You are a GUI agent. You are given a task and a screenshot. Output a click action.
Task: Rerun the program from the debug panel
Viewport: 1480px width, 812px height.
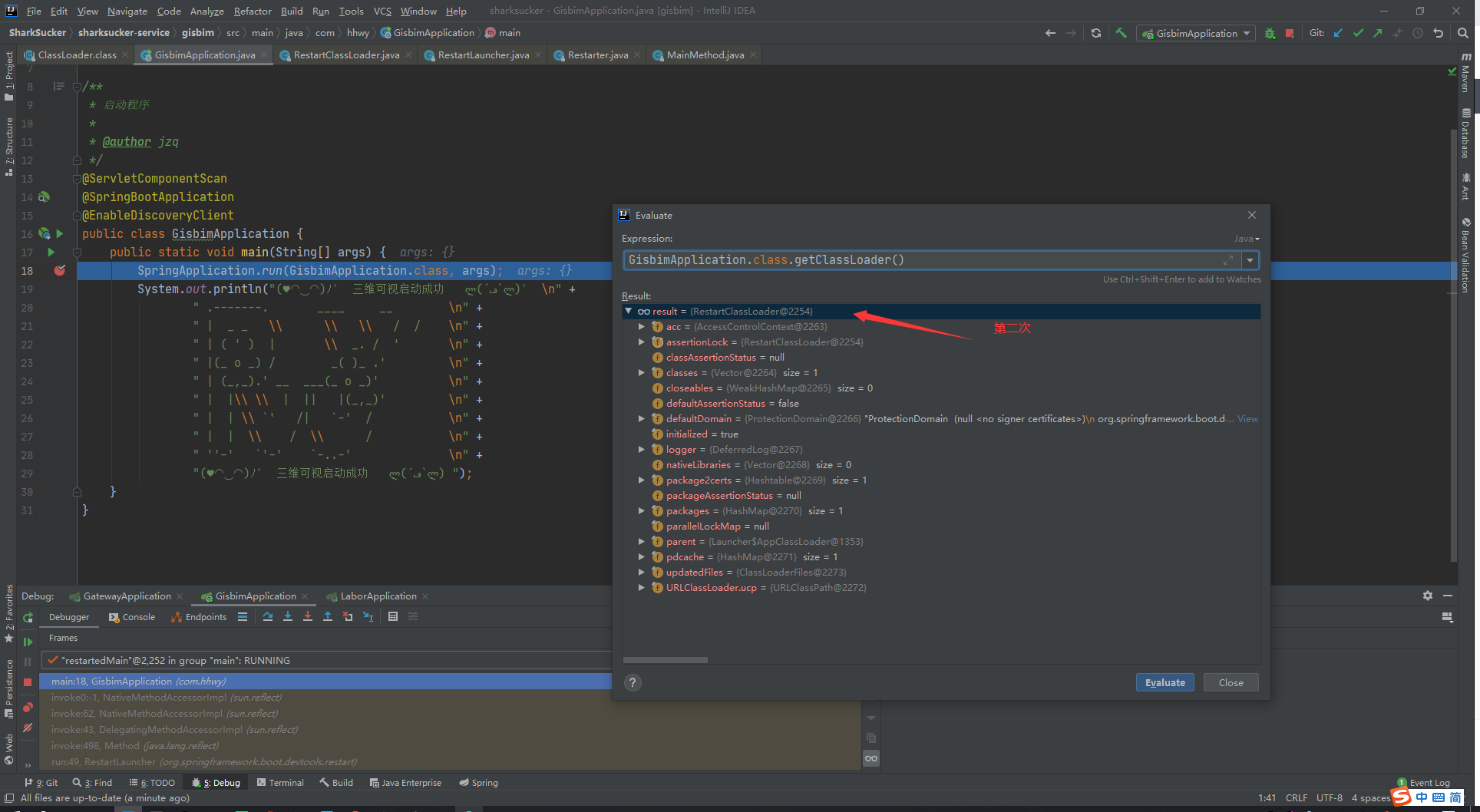coord(28,617)
